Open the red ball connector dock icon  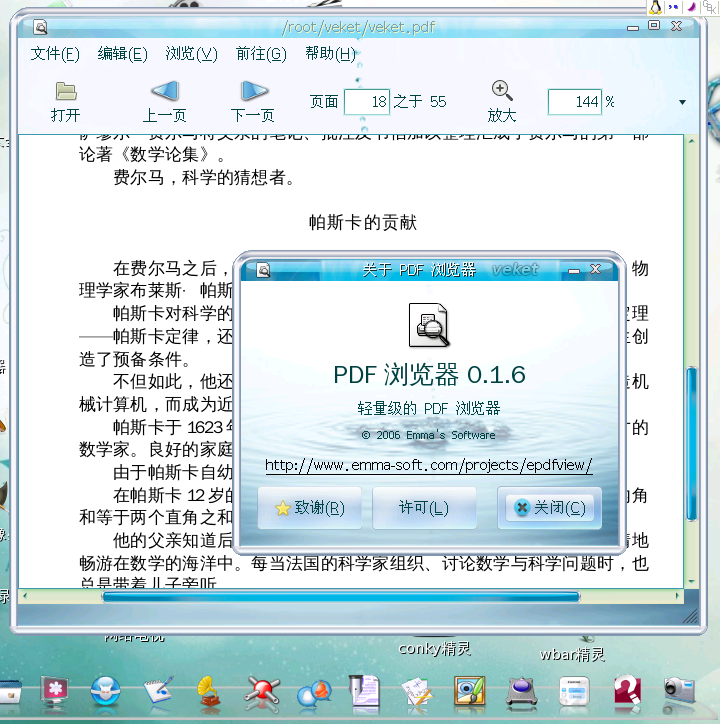[x=262, y=692]
